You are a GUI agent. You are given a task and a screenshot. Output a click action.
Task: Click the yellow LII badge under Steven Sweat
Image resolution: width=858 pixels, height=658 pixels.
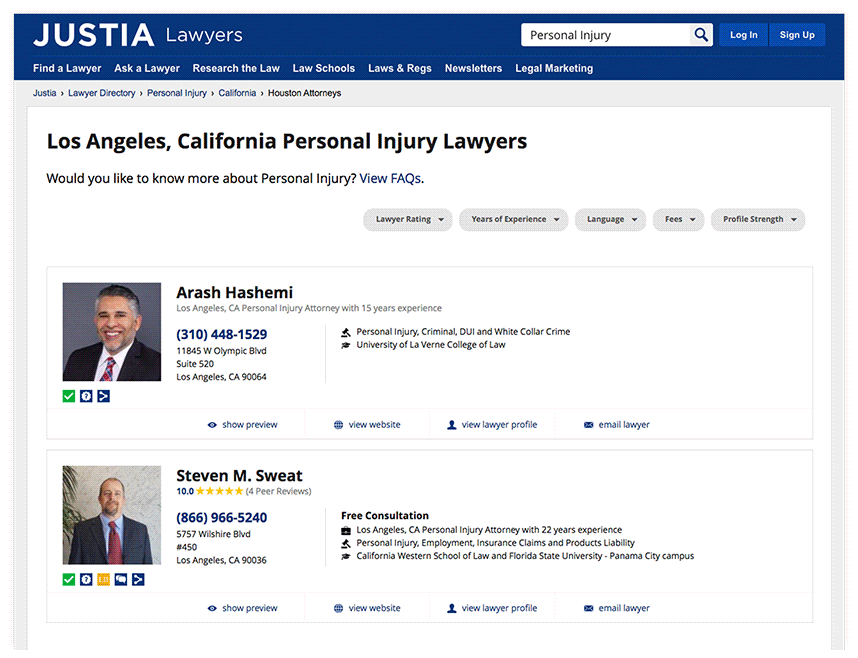click(x=103, y=579)
